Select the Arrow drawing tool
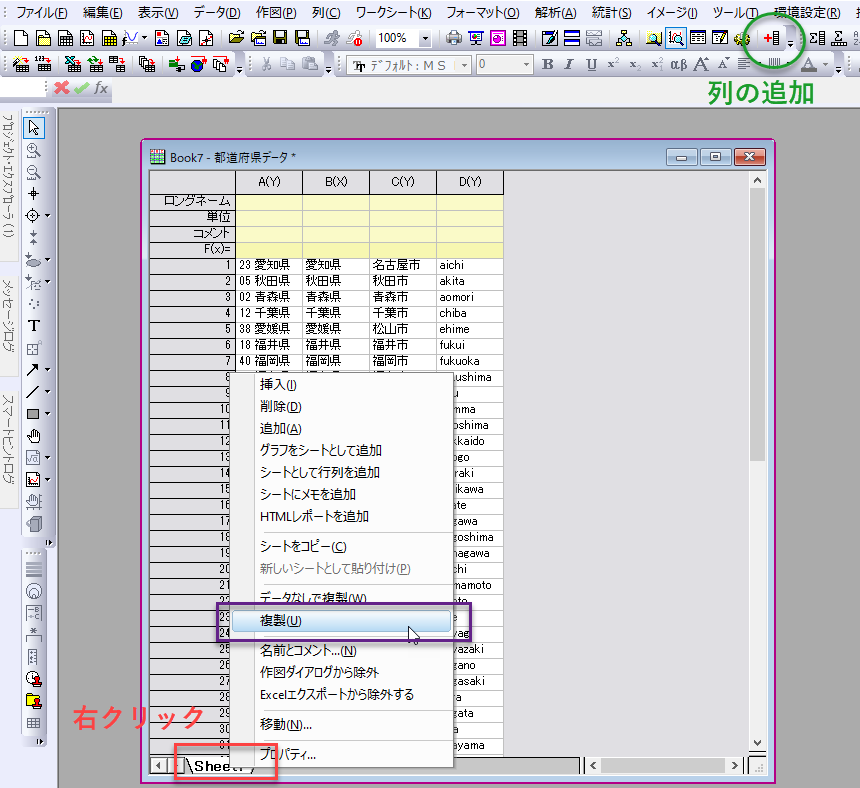Image resolution: width=860 pixels, height=788 pixels. (x=33, y=370)
